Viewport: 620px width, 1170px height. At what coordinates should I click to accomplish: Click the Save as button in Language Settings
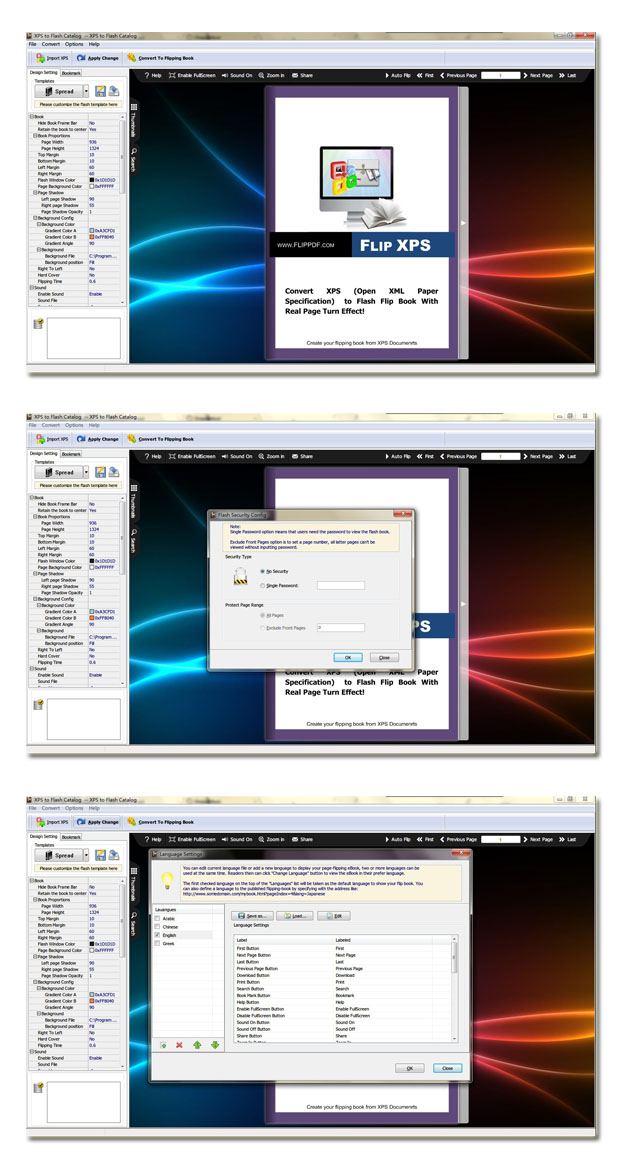click(x=252, y=915)
